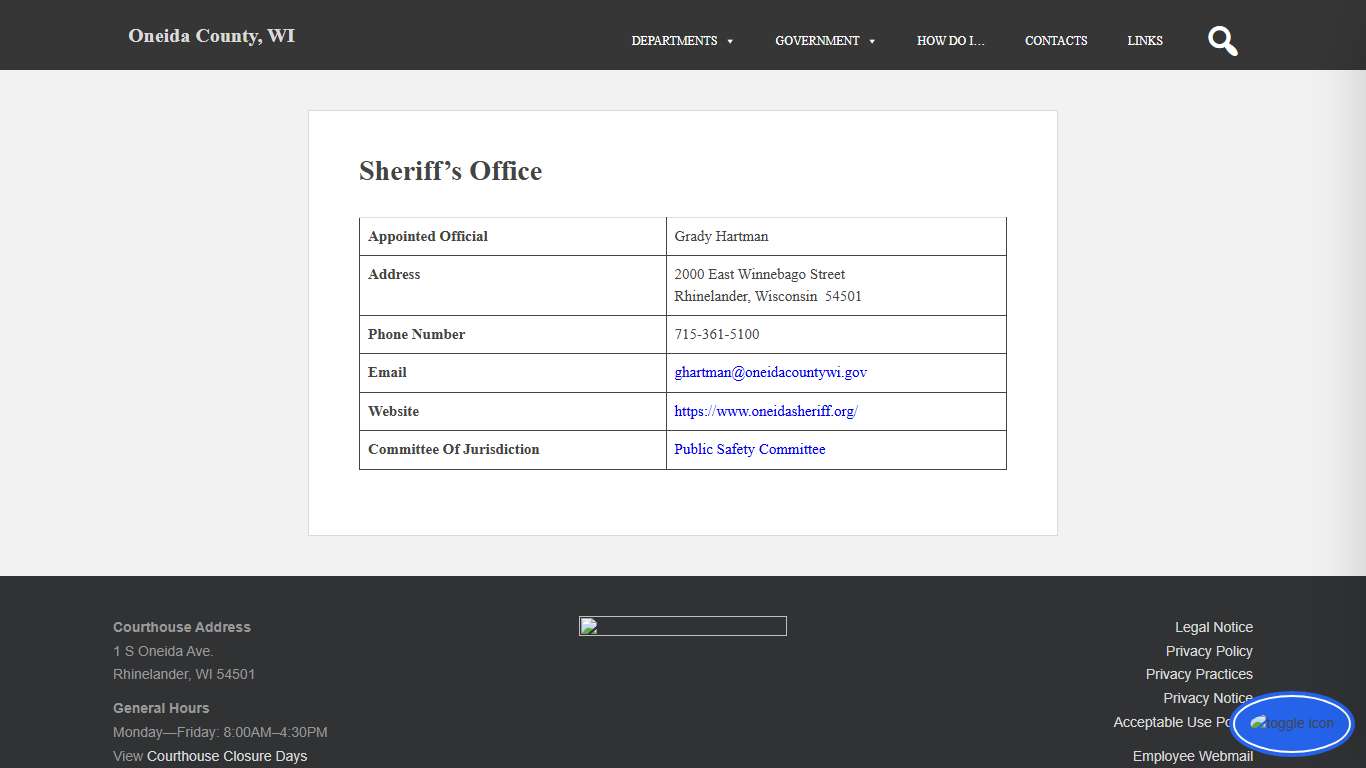Open the Legal Notice page
The height and width of the screenshot is (768, 1366).
click(1214, 627)
